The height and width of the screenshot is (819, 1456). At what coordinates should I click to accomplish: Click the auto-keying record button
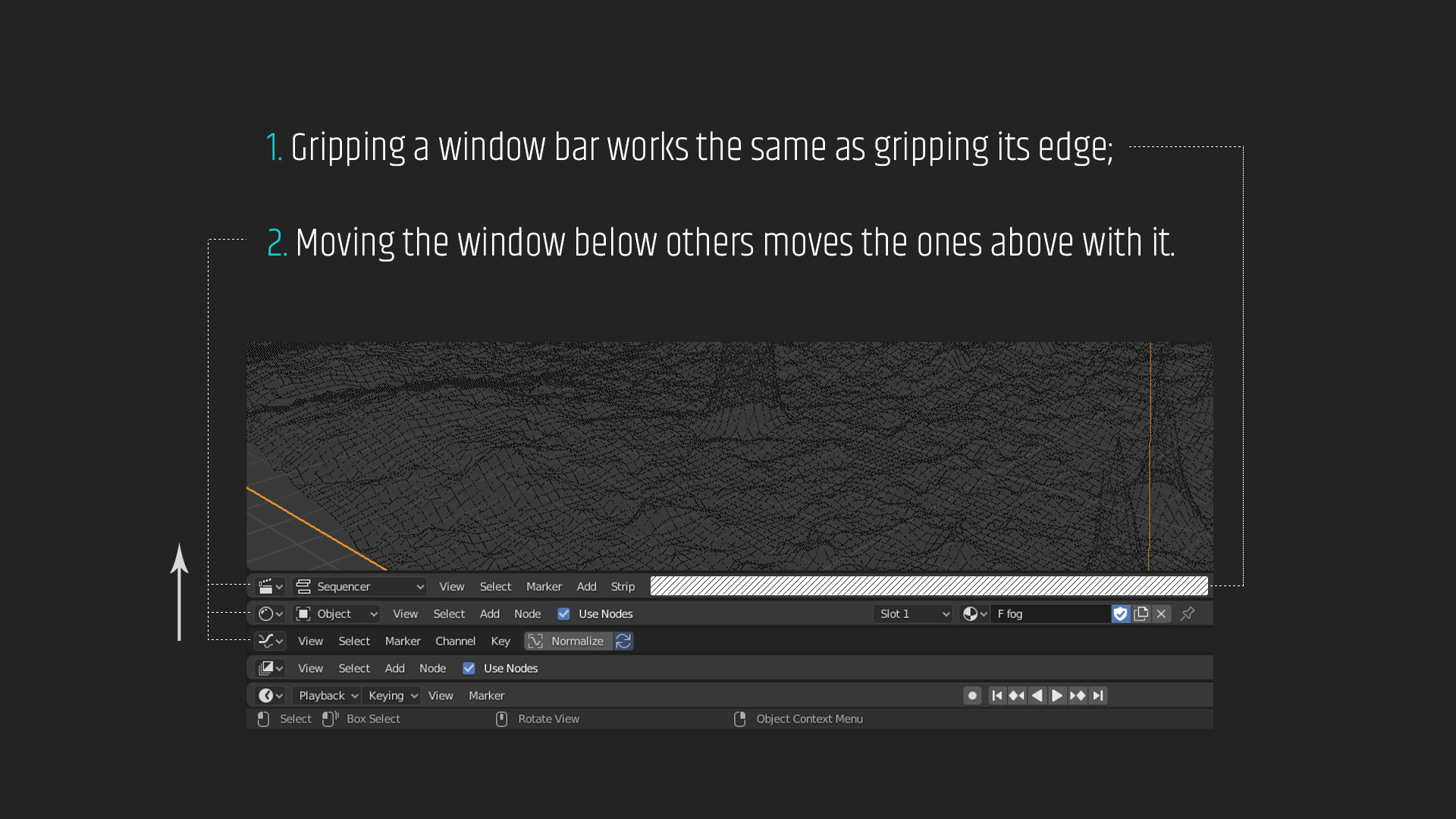tap(972, 695)
